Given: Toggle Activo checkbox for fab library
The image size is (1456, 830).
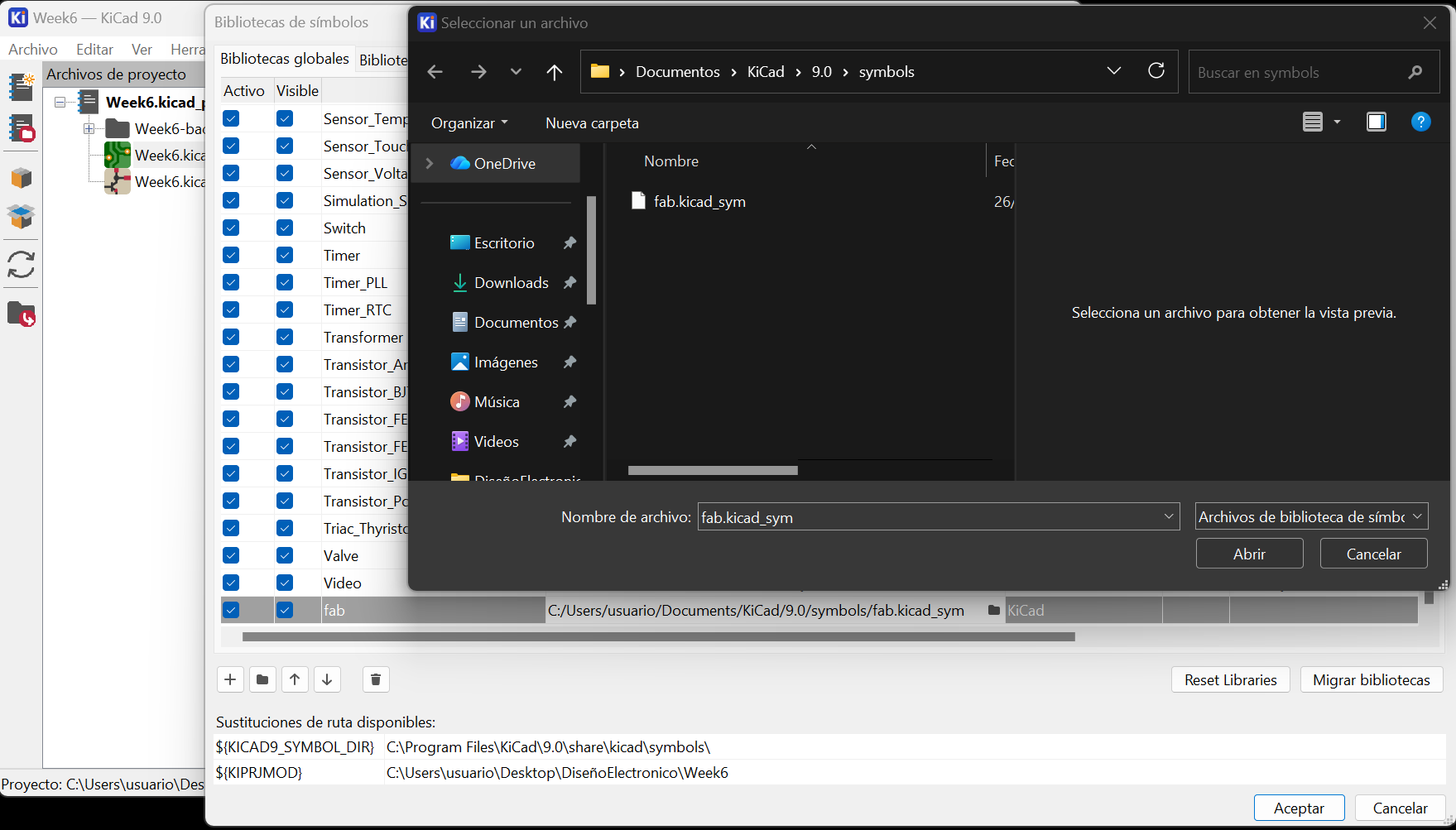Looking at the screenshot, I should coord(231,610).
